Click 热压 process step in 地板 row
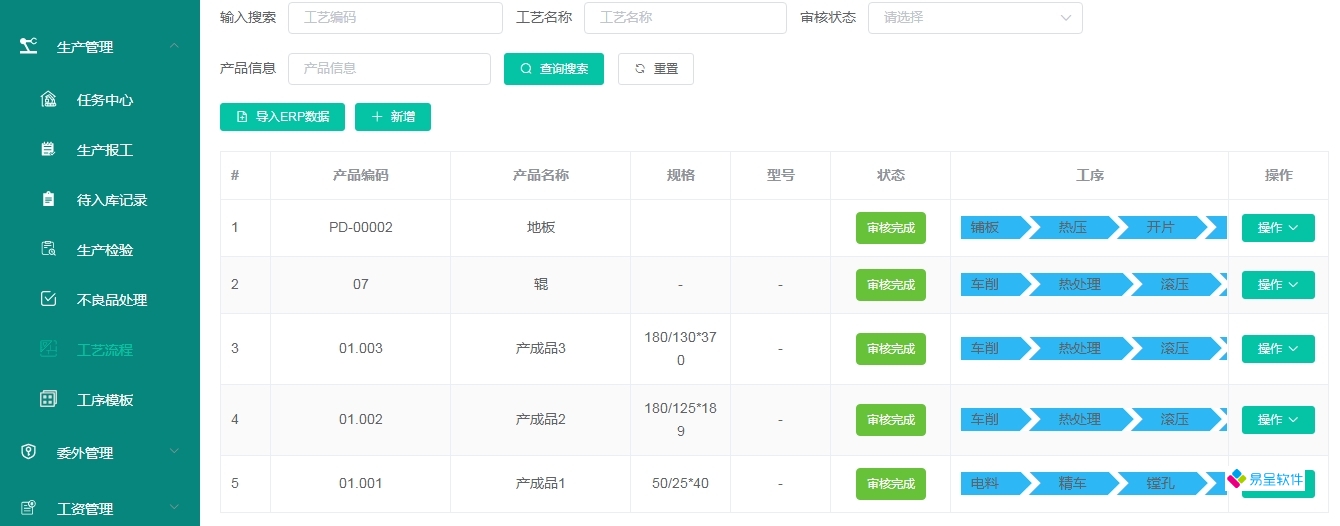Viewport: 1340px width, 526px height. 1073,228
